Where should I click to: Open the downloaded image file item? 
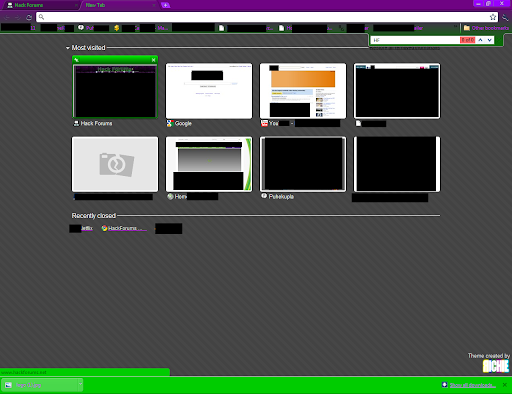click(39, 385)
